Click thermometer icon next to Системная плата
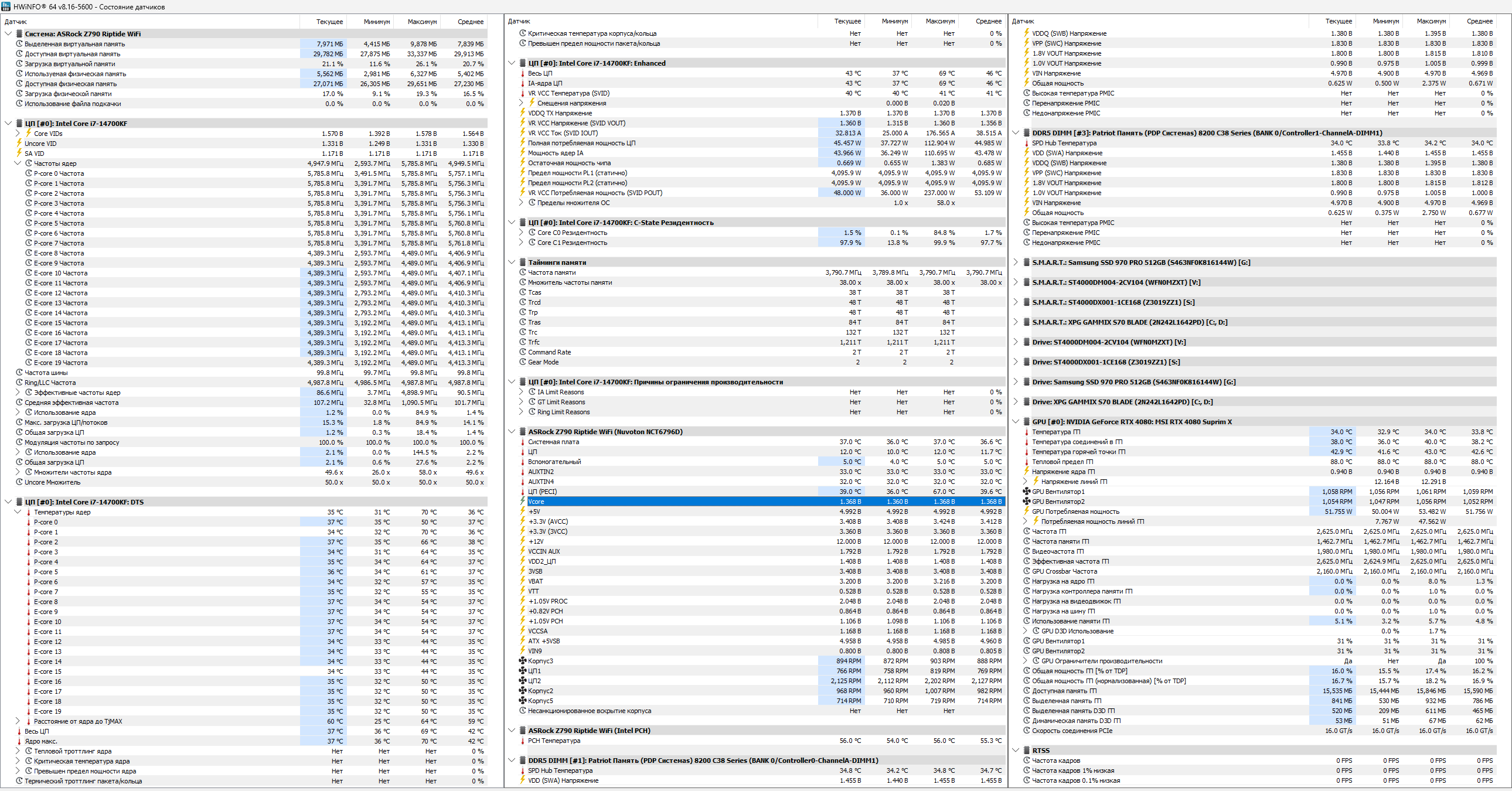1512x791 pixels. (522, 442)
